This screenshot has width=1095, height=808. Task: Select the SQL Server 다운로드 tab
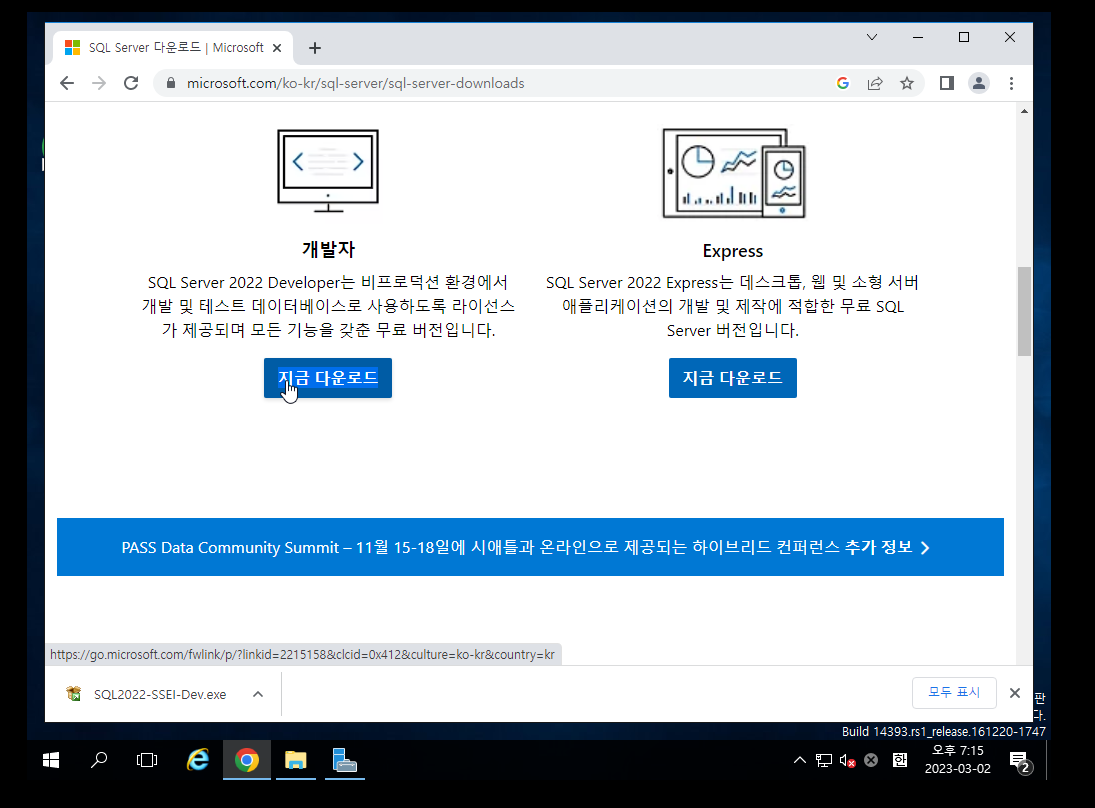tap(173, 47)
